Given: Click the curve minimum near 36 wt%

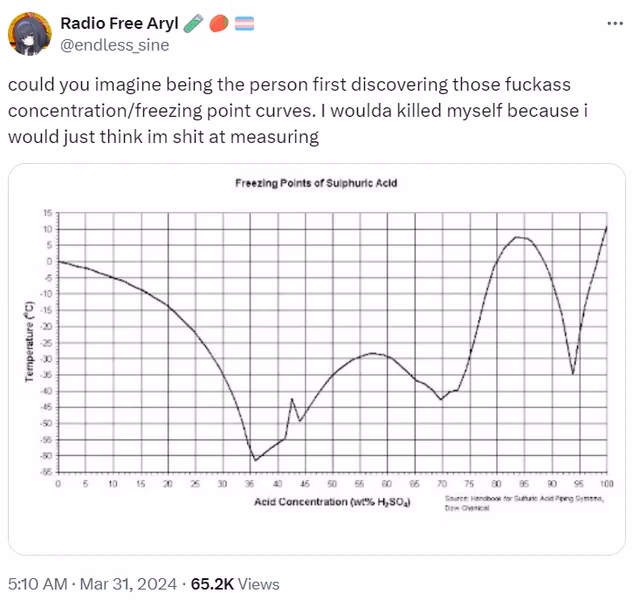Looking at the screenshot, I should pyautogui.click(x=256, y=460).
